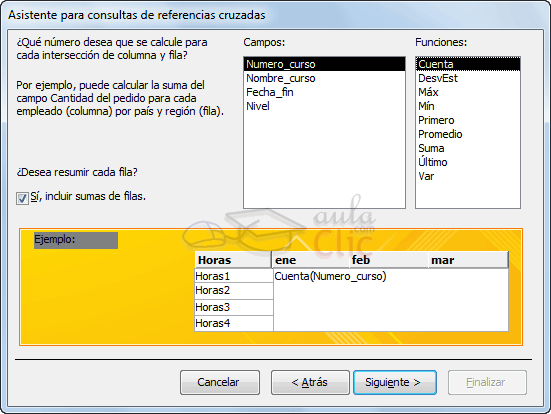
Task: Choose the Var function
Action: [468, 176]
